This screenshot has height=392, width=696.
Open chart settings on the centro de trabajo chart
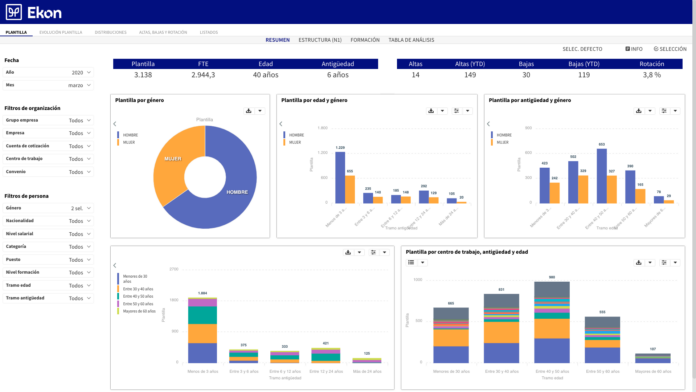(x=664, y=262)
